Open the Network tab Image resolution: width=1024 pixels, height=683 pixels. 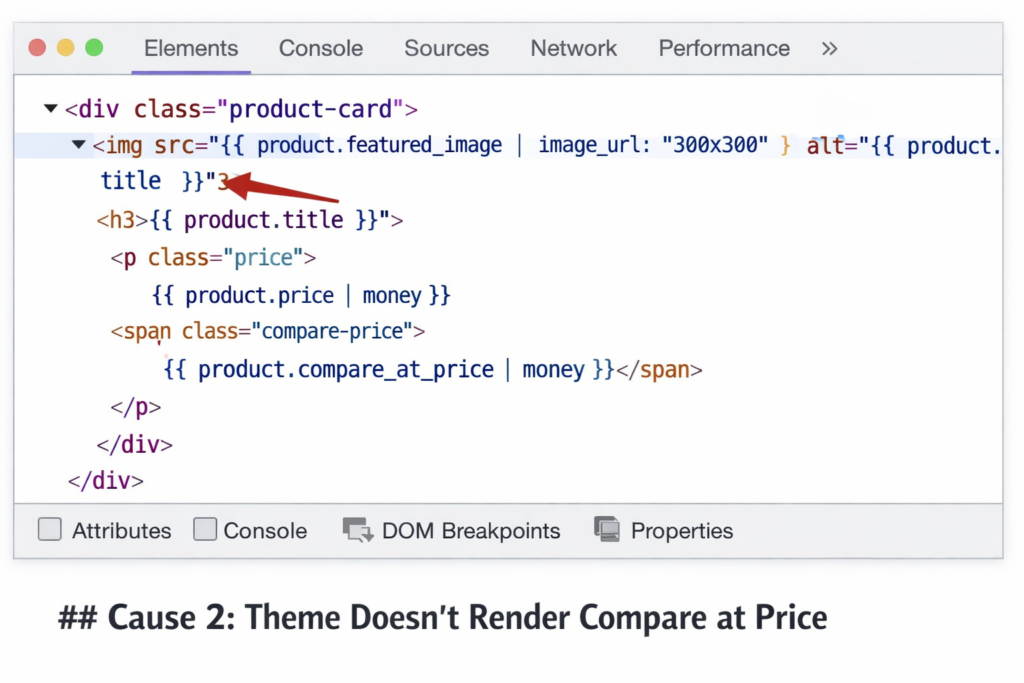click(x=574, y=48)
